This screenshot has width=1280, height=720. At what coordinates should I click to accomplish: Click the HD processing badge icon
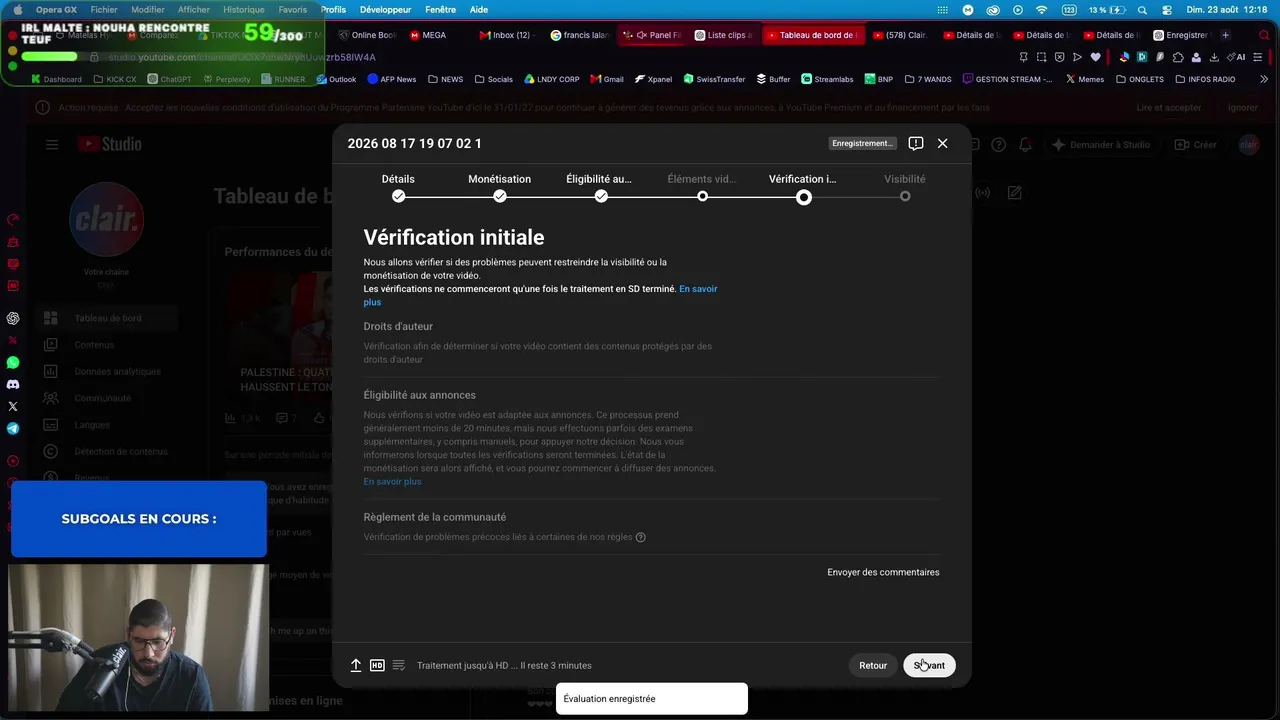[x=377, y=665]
